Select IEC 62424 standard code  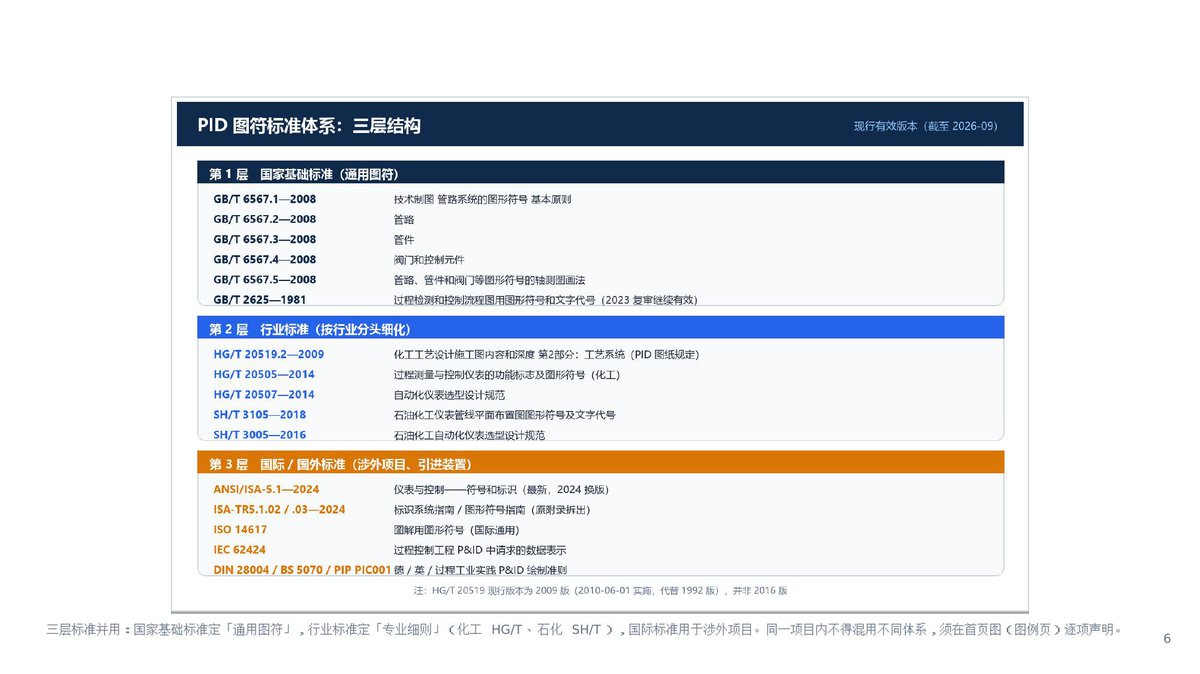(x=240, y=549)
